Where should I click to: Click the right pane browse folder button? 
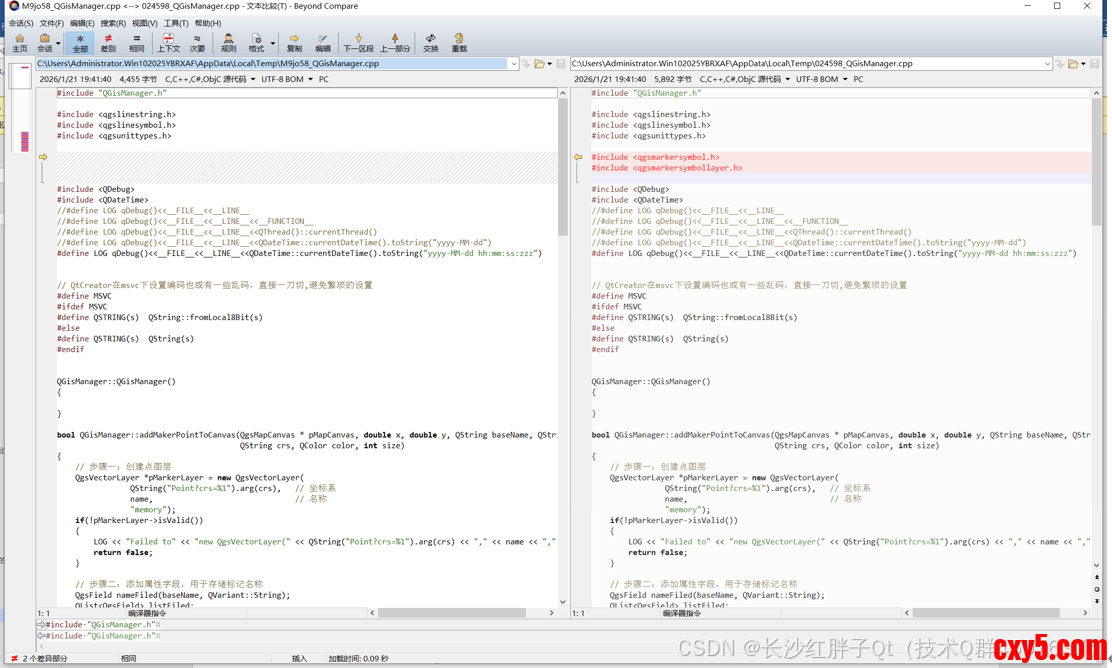point(1073,64)
